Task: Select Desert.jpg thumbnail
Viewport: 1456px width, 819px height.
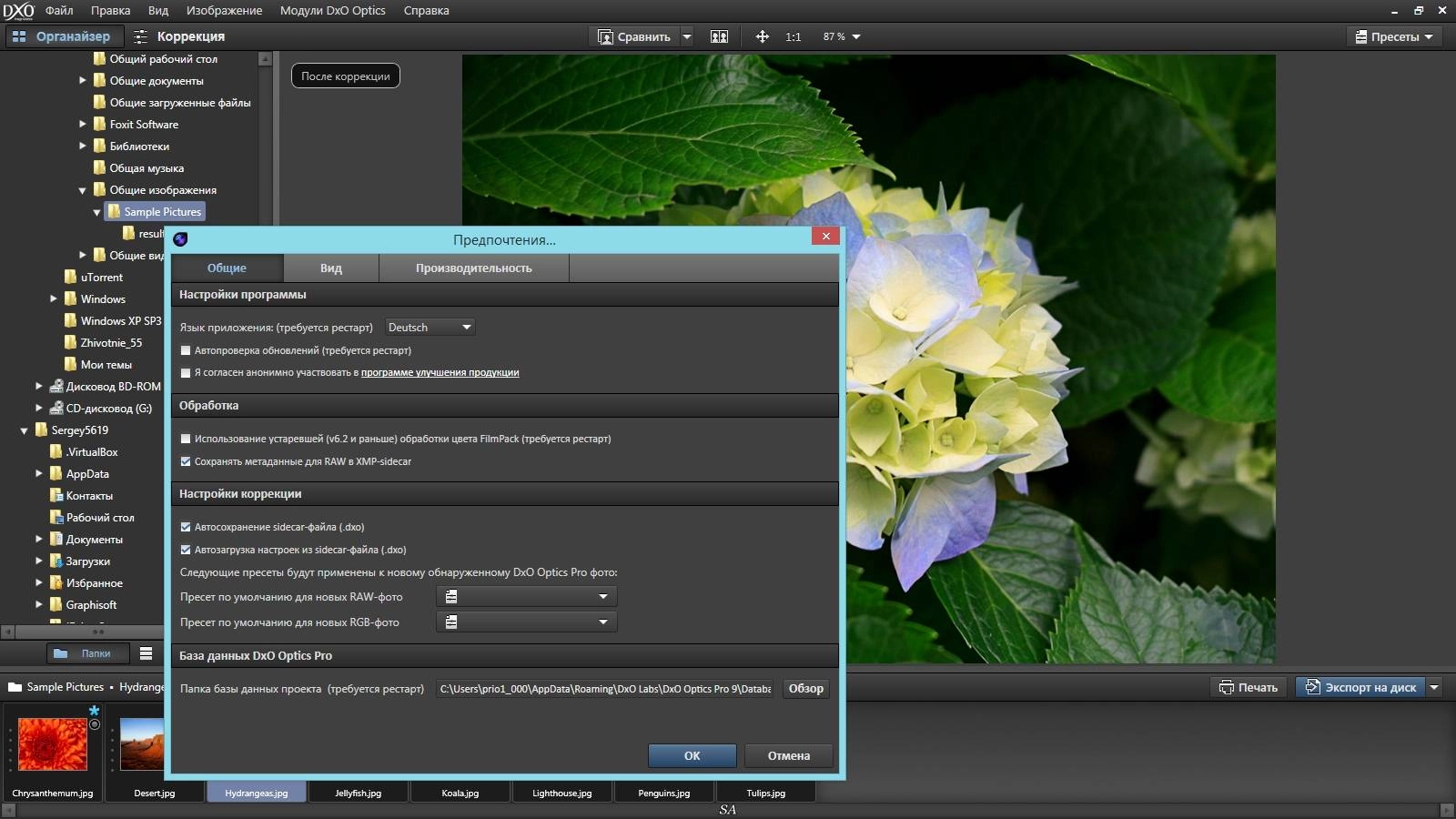Action: [142, 743]
